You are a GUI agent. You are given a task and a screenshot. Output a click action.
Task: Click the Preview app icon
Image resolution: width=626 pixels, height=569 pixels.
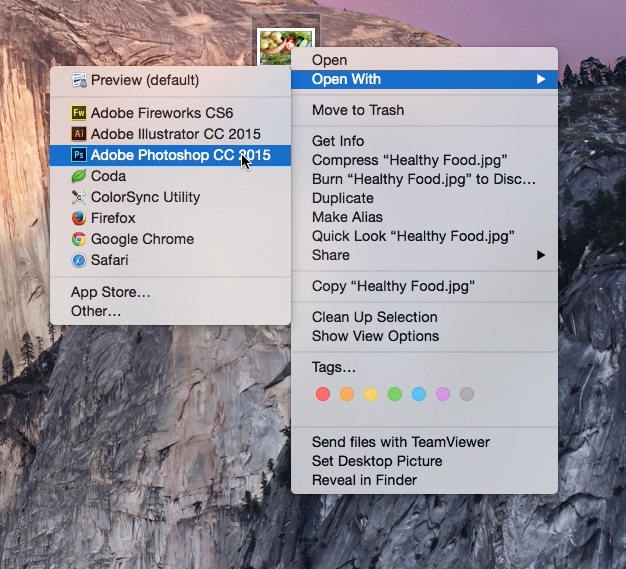[x=79, y=80]
